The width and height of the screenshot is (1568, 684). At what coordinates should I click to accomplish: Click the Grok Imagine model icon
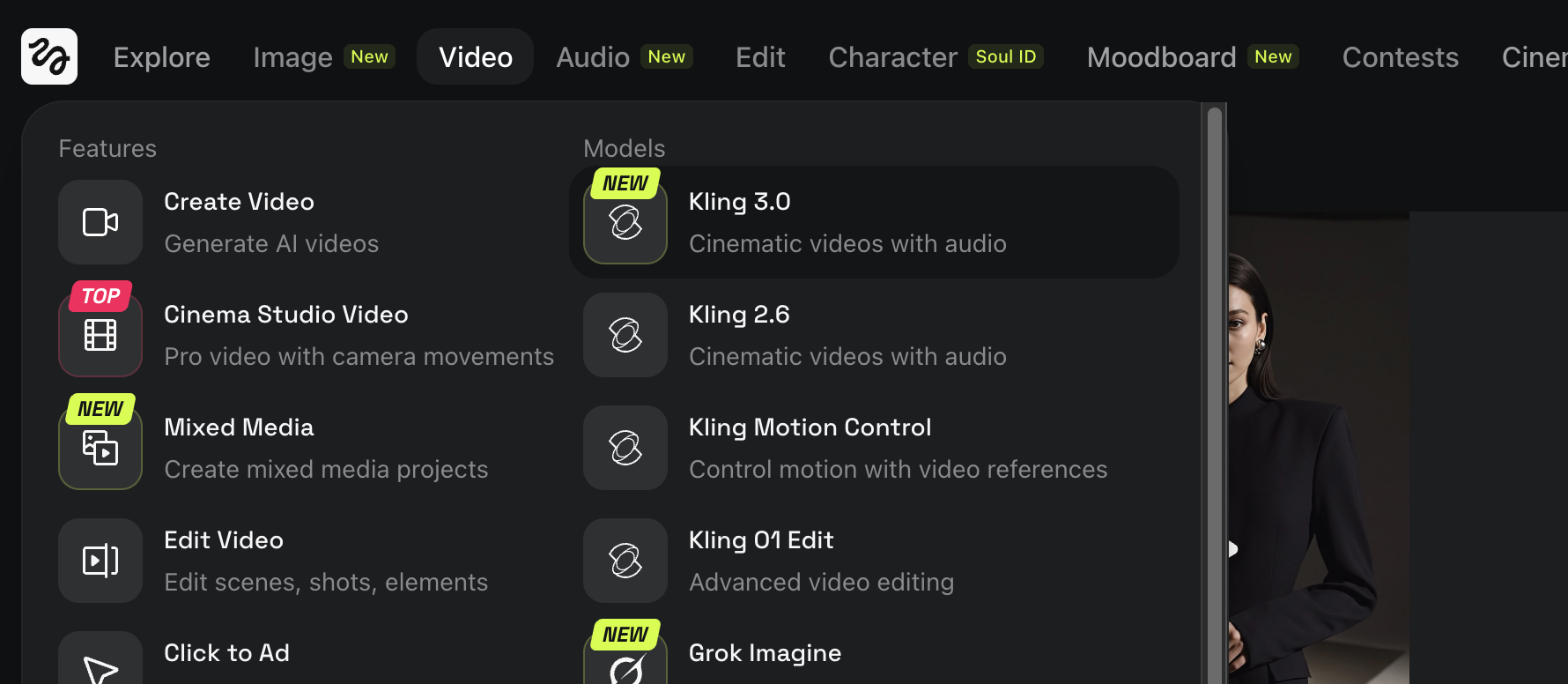pos(625,668)
